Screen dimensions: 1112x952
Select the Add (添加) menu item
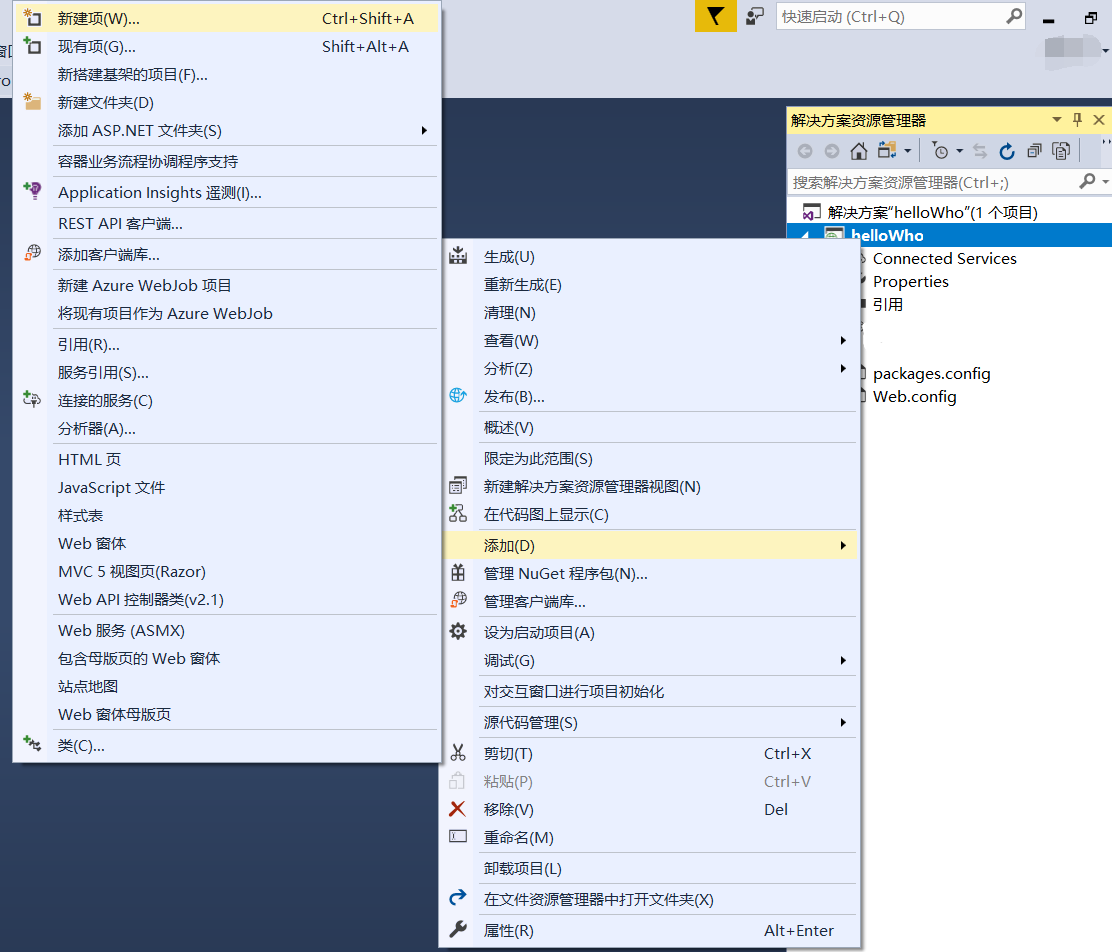point(649,546)
